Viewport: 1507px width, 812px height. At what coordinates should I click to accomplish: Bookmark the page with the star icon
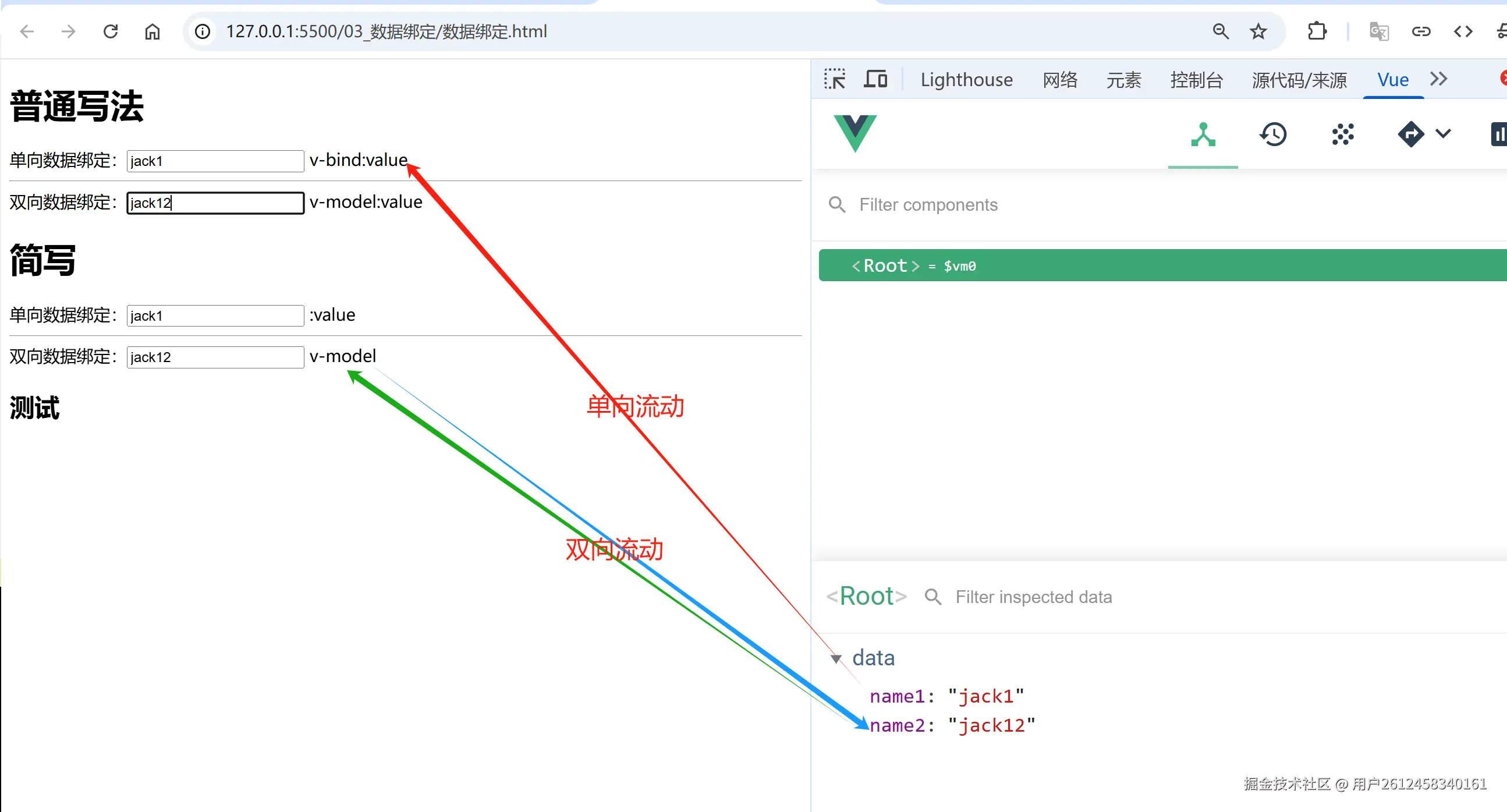point(1258,31)
